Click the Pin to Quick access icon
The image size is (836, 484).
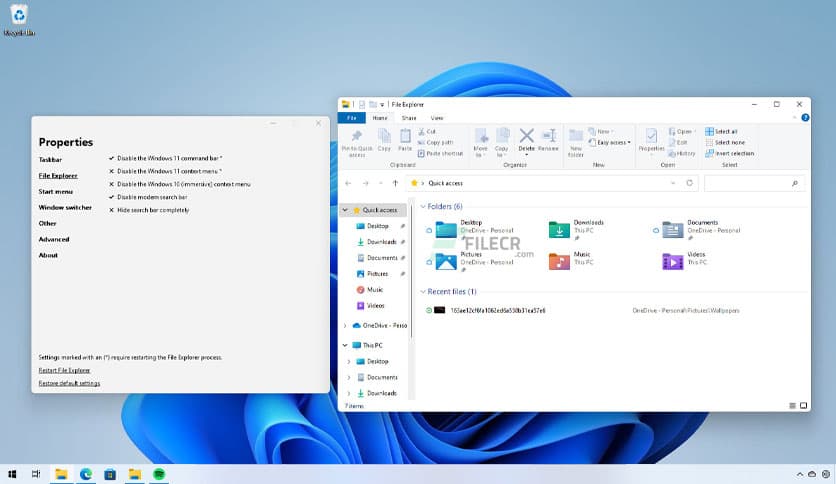coord(357,137)
